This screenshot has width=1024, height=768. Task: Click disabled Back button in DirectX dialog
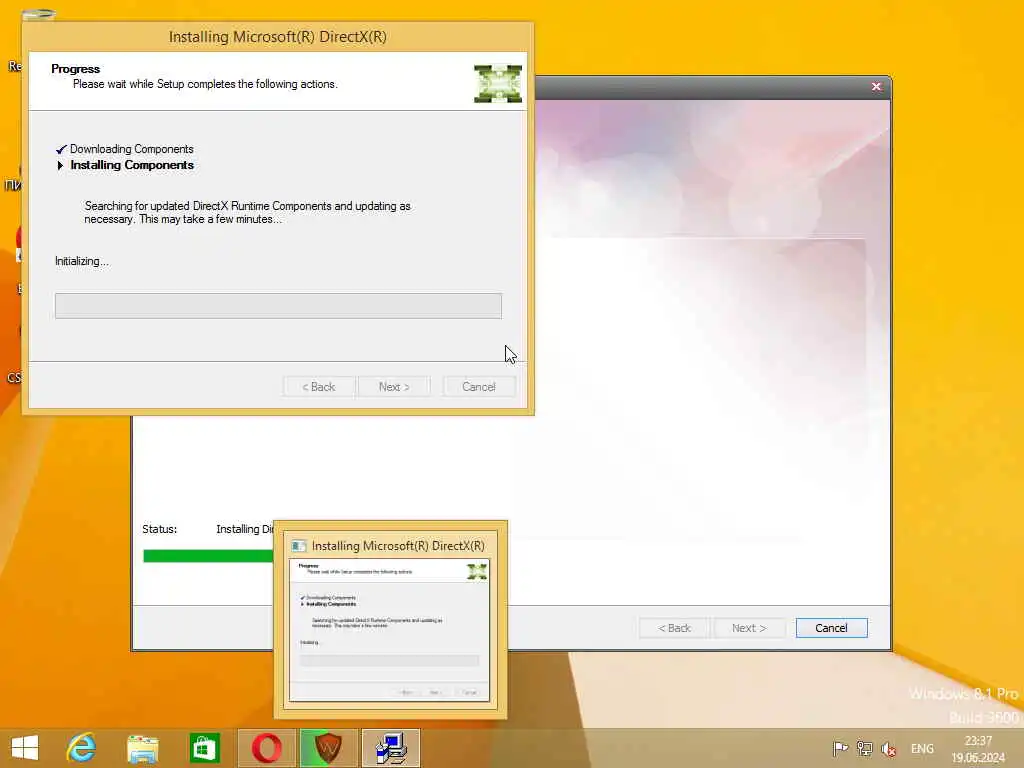pyautogui.click(x=319, y=387)
